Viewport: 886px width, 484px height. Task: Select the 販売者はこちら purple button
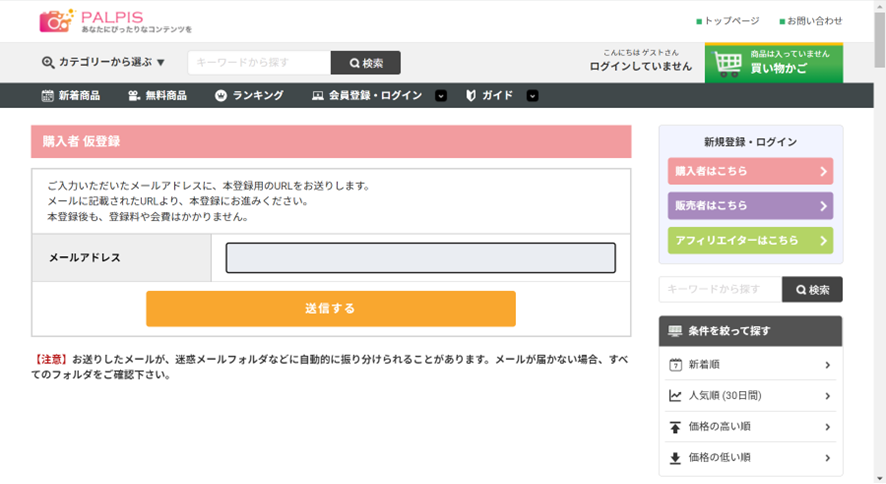click(x=750, y=206)
